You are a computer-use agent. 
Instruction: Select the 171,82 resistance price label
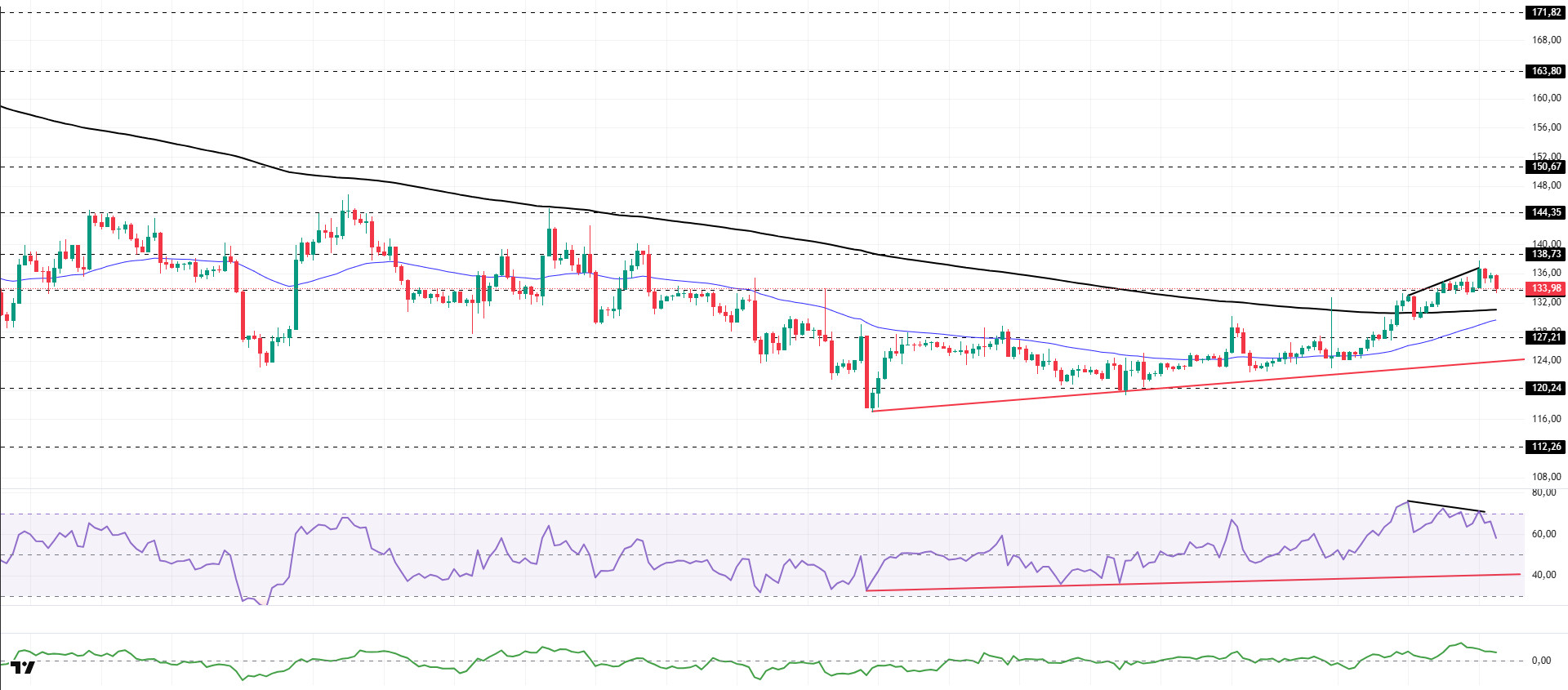pos(1546,12)
